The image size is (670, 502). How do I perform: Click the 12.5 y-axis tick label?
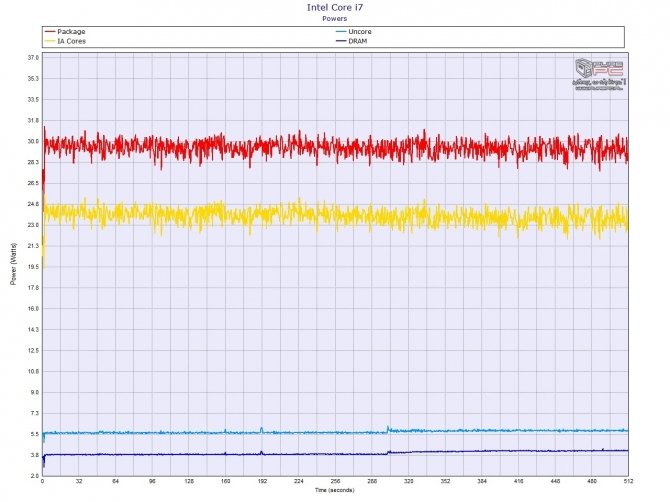(x=33, y=351)
